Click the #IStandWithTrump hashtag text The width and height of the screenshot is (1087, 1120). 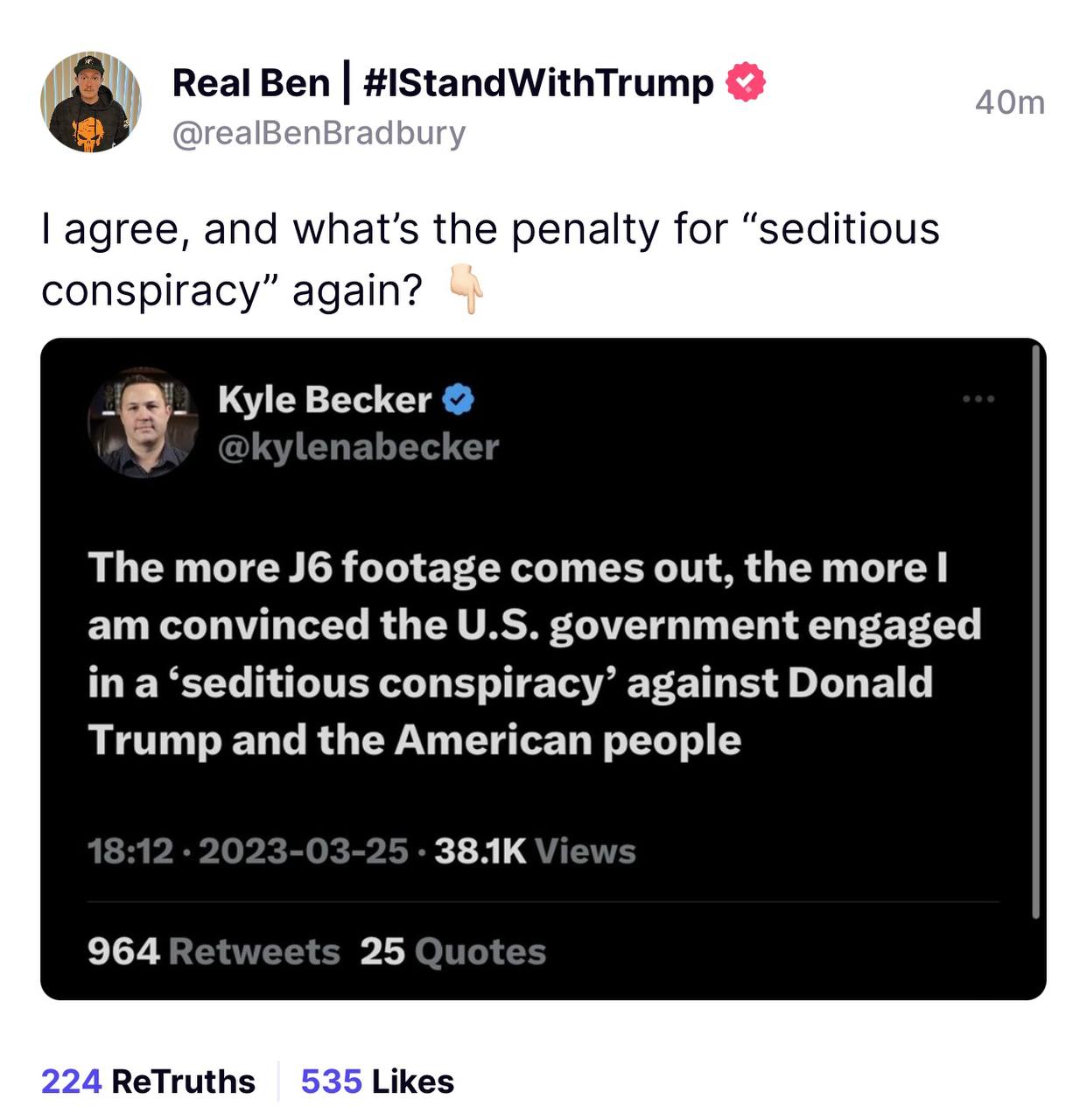[x=537, y=83]
